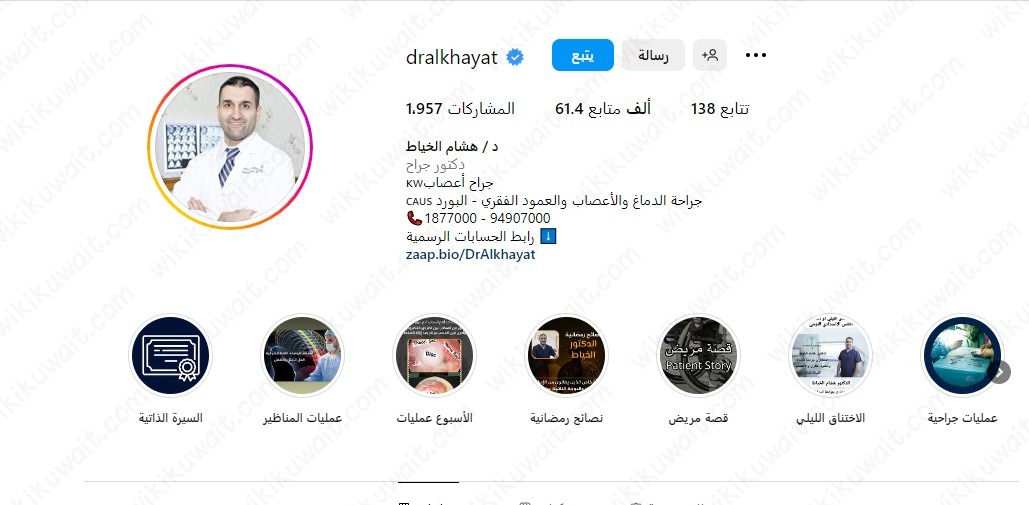Image resolution: width=1029 pixels, height=505 pixels.
Task: Click the highlights next arrow chevron
Action: pyautogui.click(x=1000, y=373)
